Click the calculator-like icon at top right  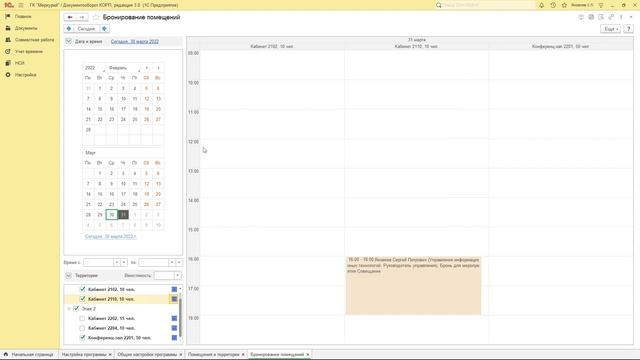click(x=591, y=17)
